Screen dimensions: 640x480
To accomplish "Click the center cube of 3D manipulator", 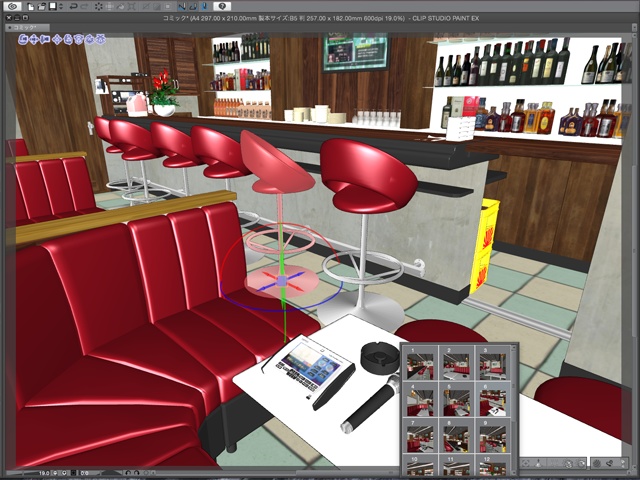I will pyautogui.click(x=281, y=281).
